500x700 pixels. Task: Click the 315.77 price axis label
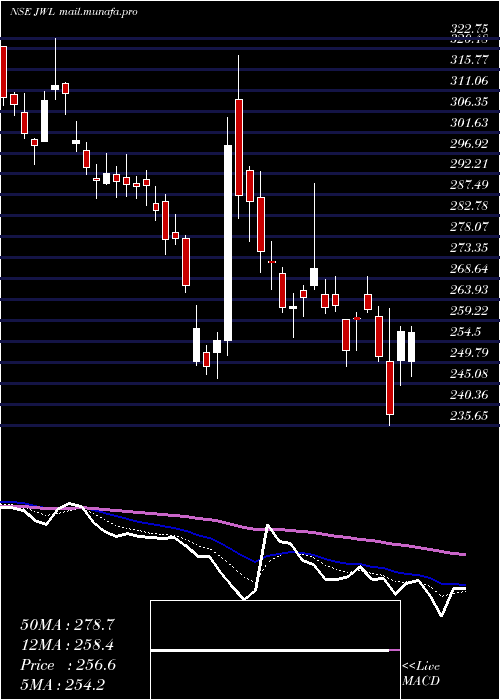pyautogui.click(x=470, y=59)
